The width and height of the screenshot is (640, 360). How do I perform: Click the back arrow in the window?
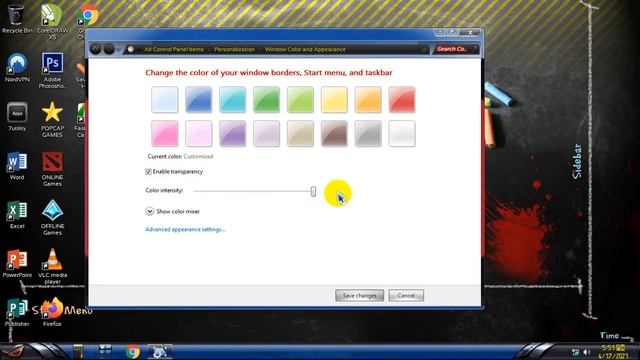pyautogui.click(x=96, y=49)
